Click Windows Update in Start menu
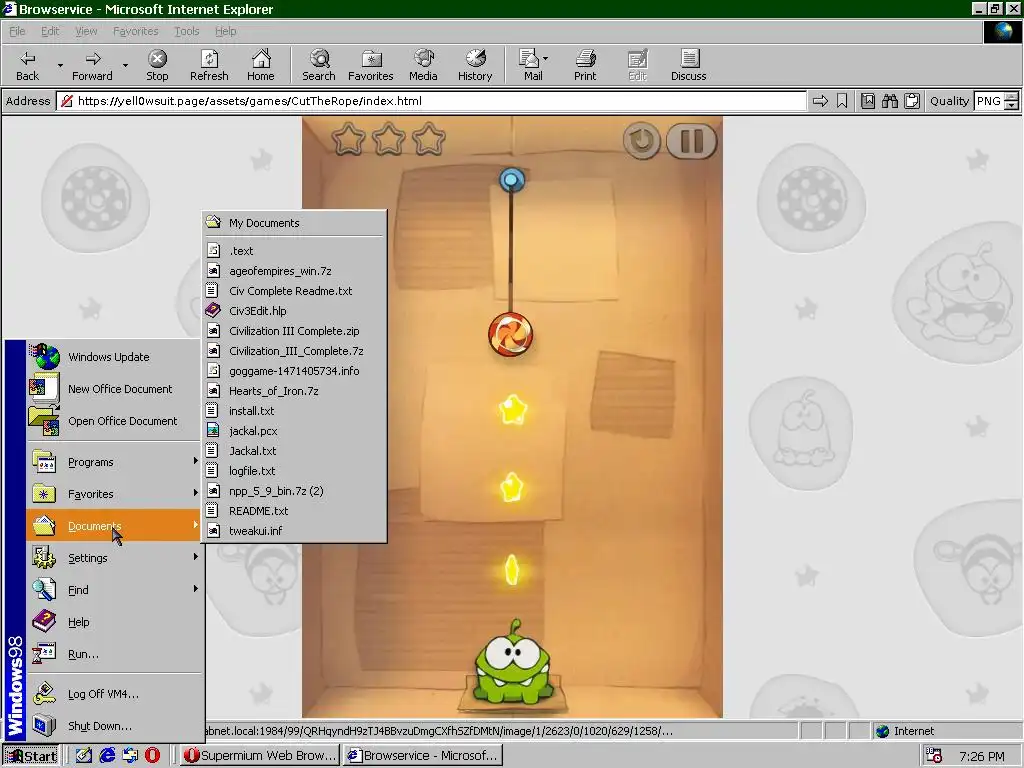 pos(113,357)
